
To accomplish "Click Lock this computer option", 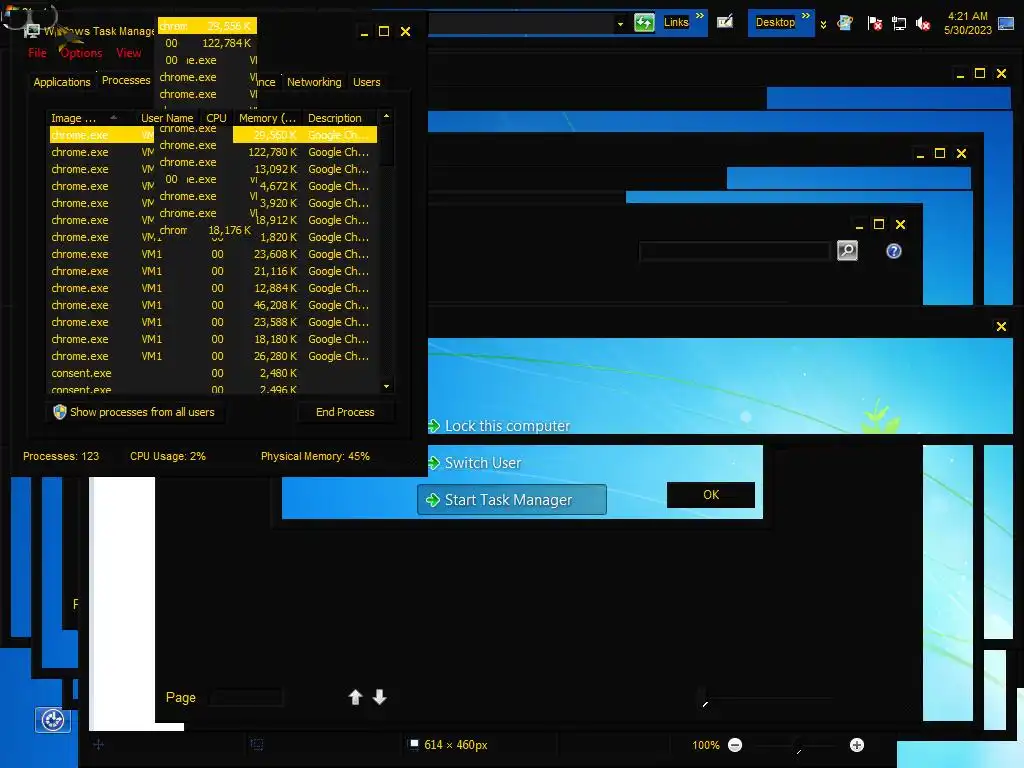I will click(499, 426).
